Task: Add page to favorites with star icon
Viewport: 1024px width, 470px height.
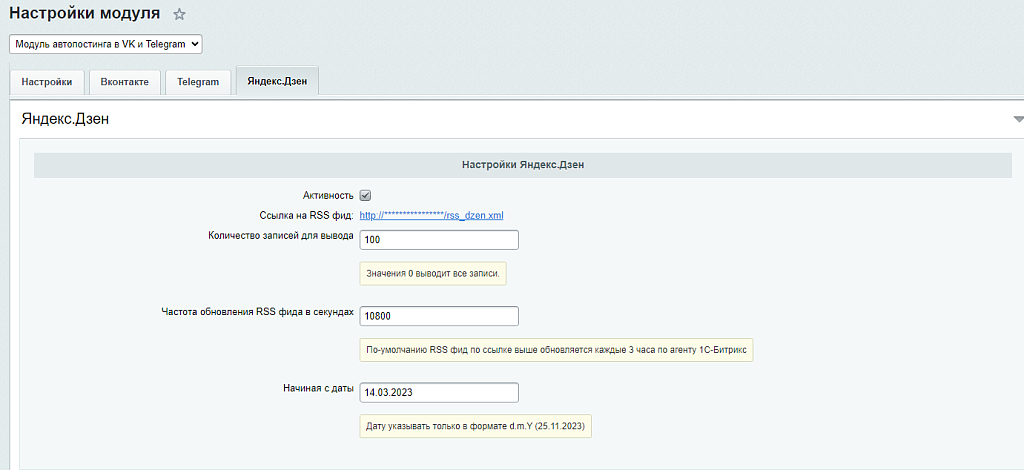Action: pos(179,14)
